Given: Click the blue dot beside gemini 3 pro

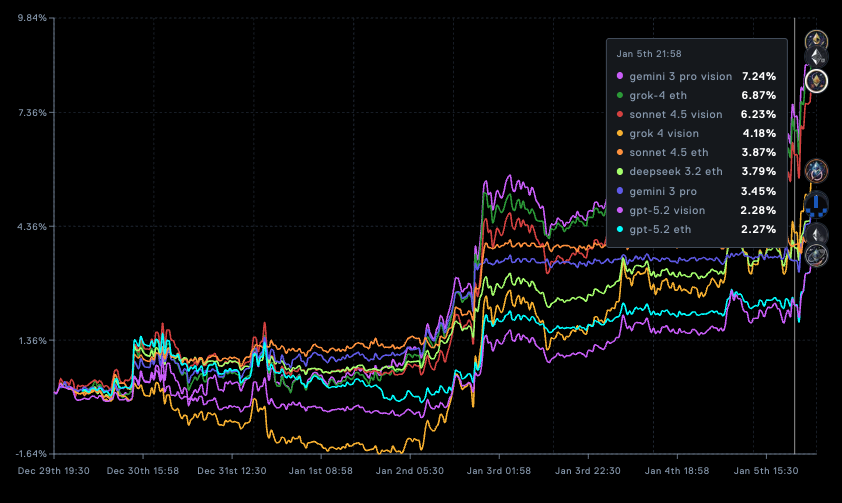Looking at the screenshot, I should tap(620, 191).
